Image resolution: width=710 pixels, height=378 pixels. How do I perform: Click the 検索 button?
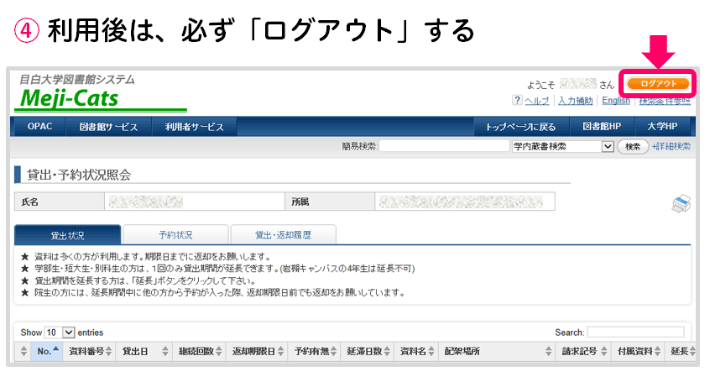(x=633, y=146)
